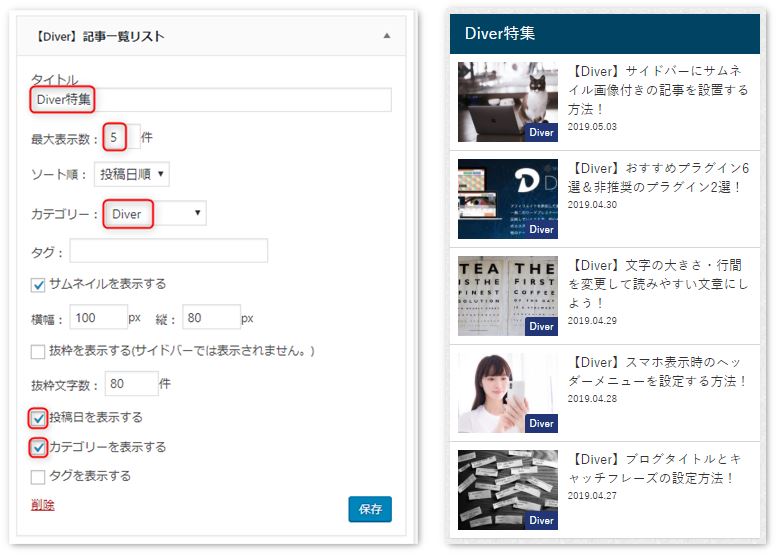Click the Diver特集 sidebar heading
This screenshot has width=776, height=556.
point(500,33)
